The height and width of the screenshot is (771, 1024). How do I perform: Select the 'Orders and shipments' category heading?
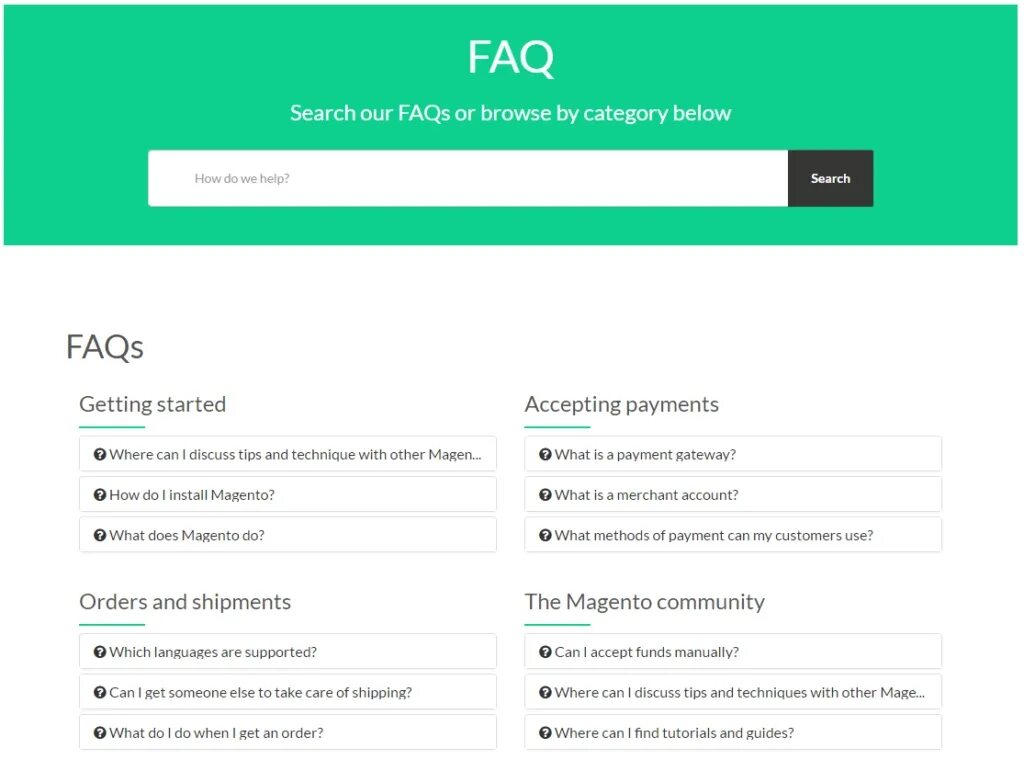click(185, 602)
